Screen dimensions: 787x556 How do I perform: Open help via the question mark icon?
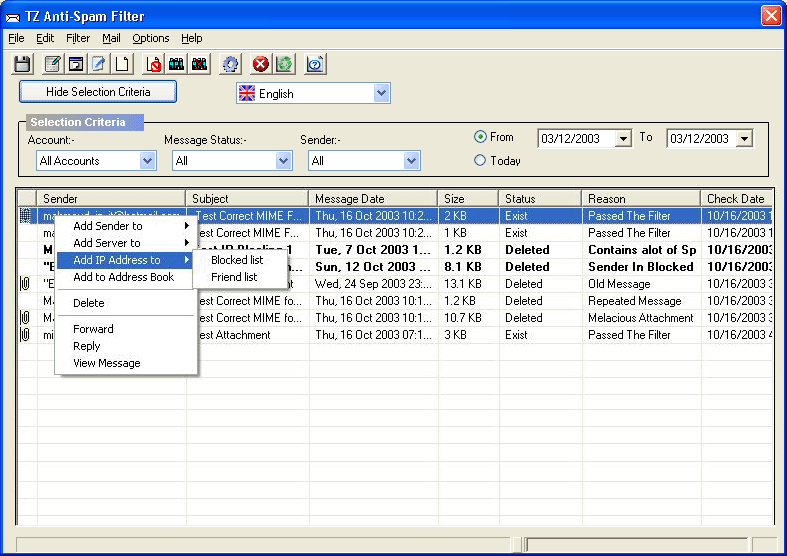tap(315, 64)
